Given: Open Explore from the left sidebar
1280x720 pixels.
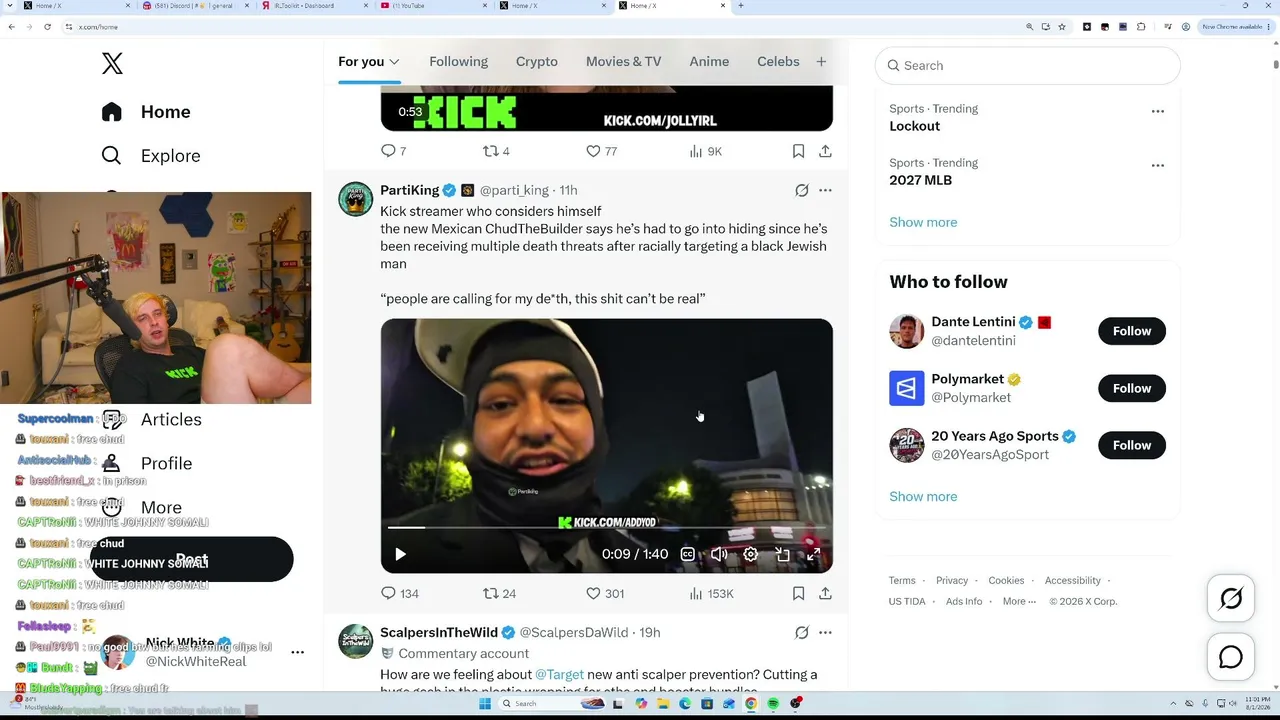Looking at the screenshot, I should point(151,156).
